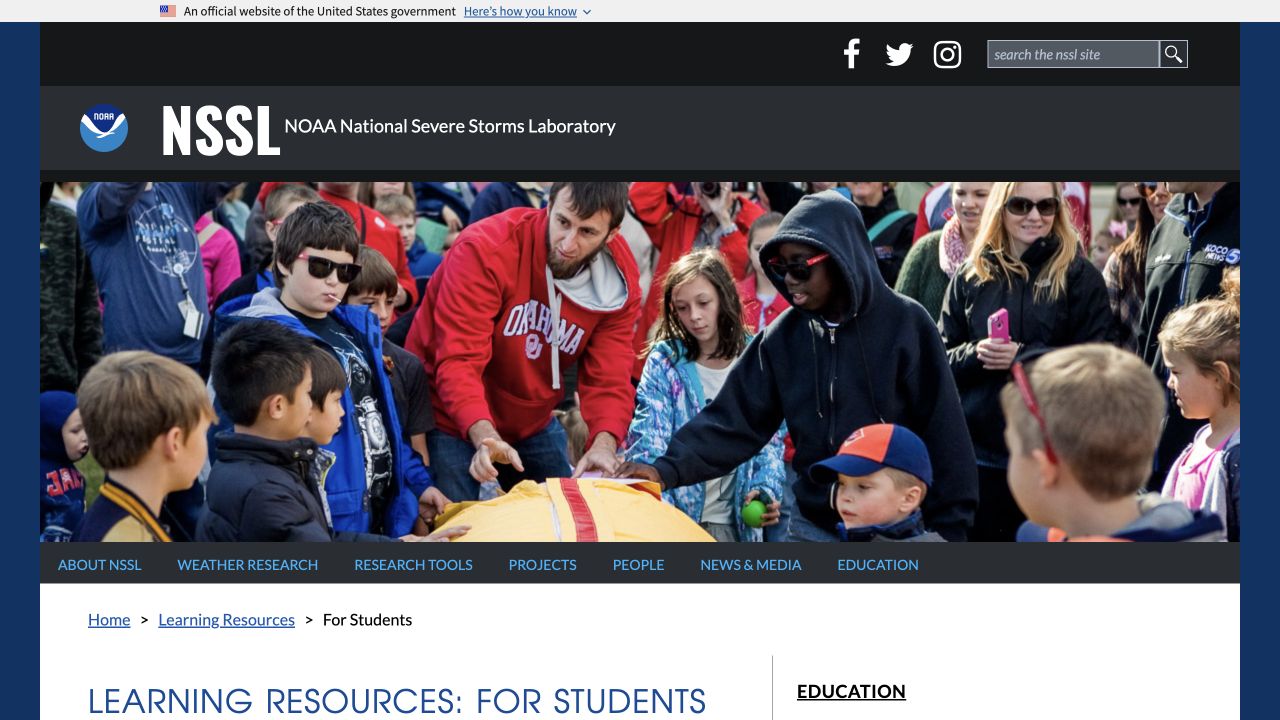Click the Education sidebar heading link
This screenshot has height=720, width=1280.
point(851,691)
